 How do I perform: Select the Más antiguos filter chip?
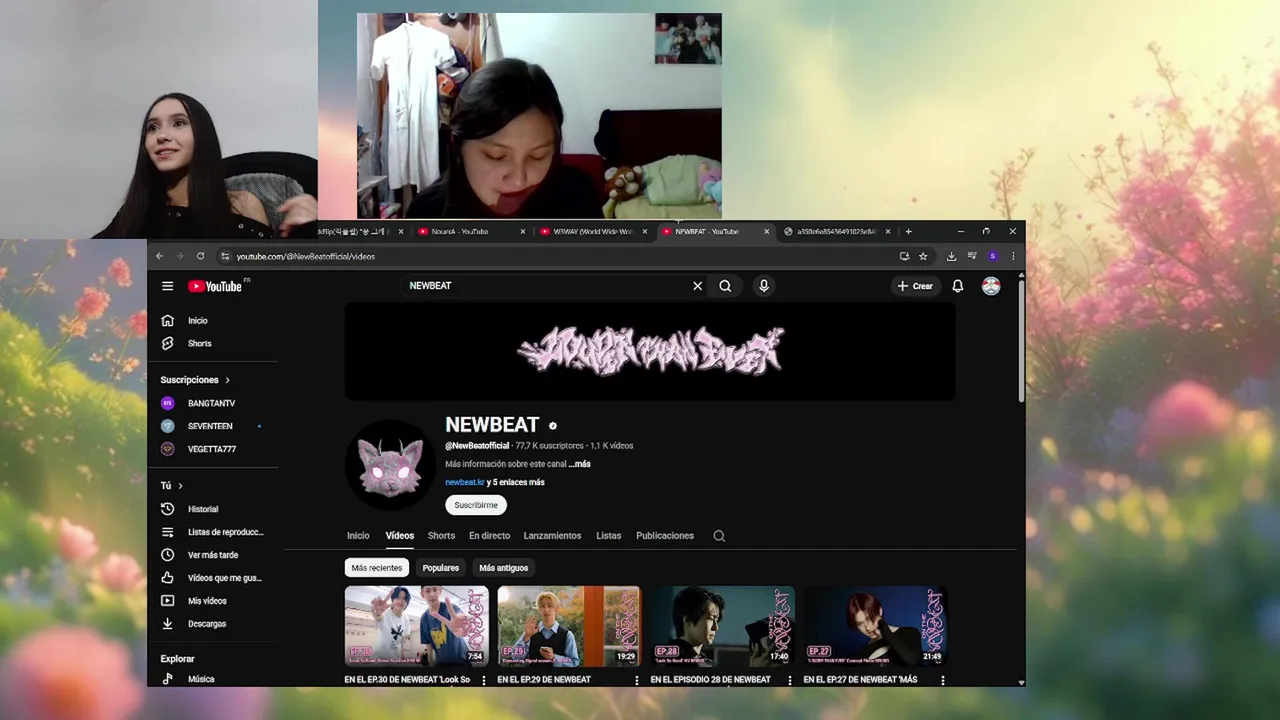click(x=503, y=568)
